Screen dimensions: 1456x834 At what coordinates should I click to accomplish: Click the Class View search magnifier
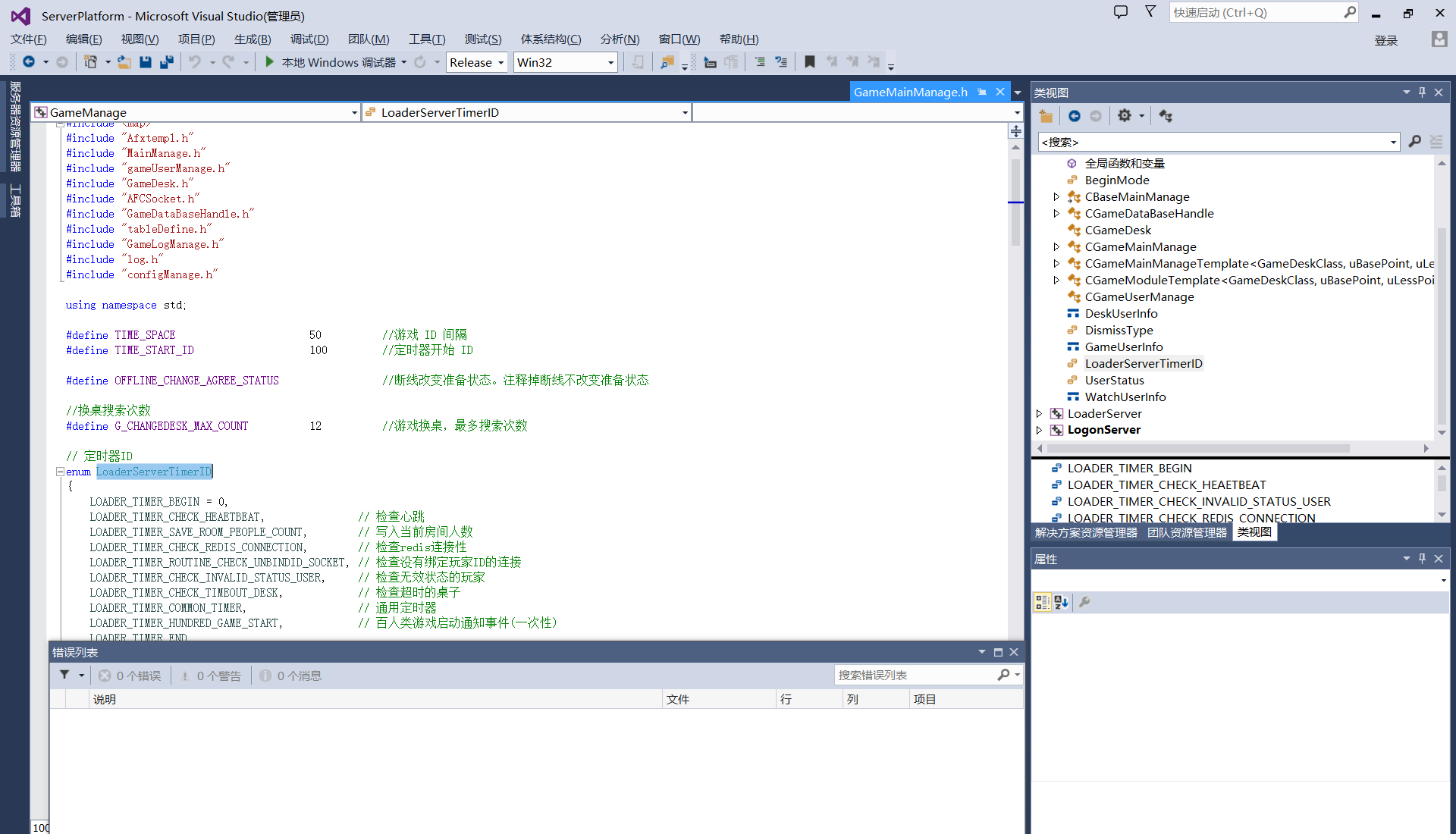tap(1414, 142)
